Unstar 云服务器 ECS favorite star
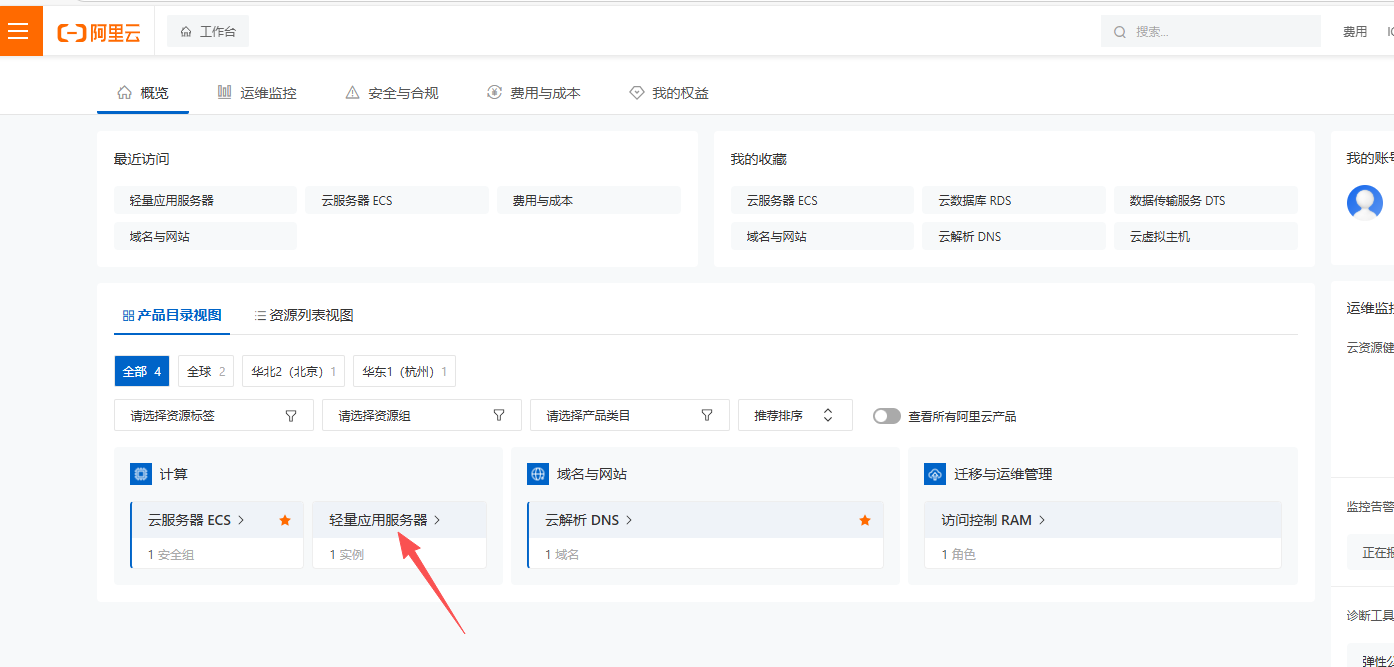This screenshot has width=1394, height=667. 285,520
